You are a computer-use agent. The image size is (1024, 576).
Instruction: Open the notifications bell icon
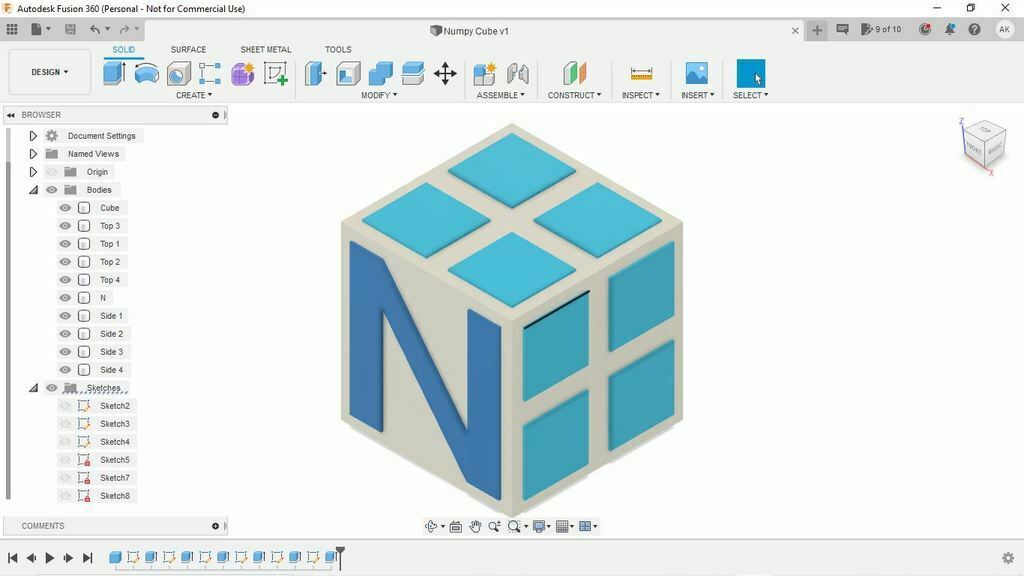(950, 29)
